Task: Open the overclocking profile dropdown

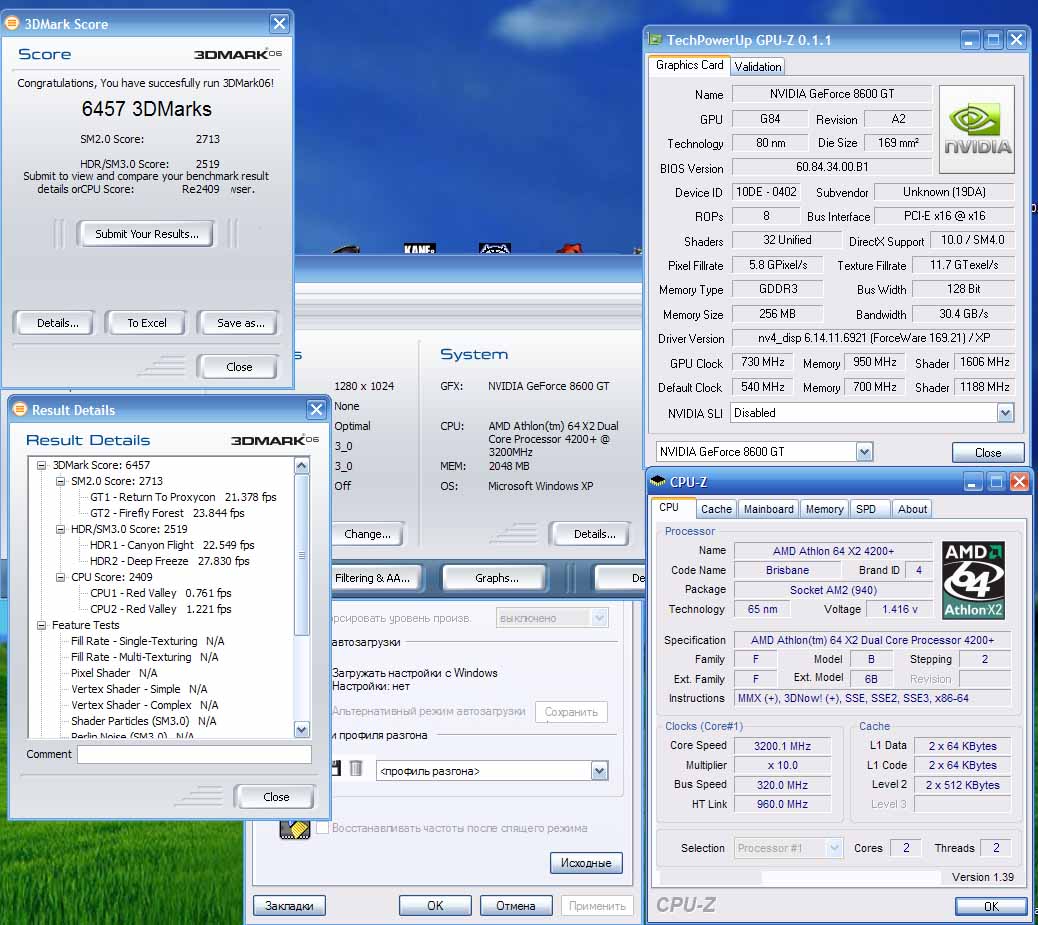Action: pos(599,771)
